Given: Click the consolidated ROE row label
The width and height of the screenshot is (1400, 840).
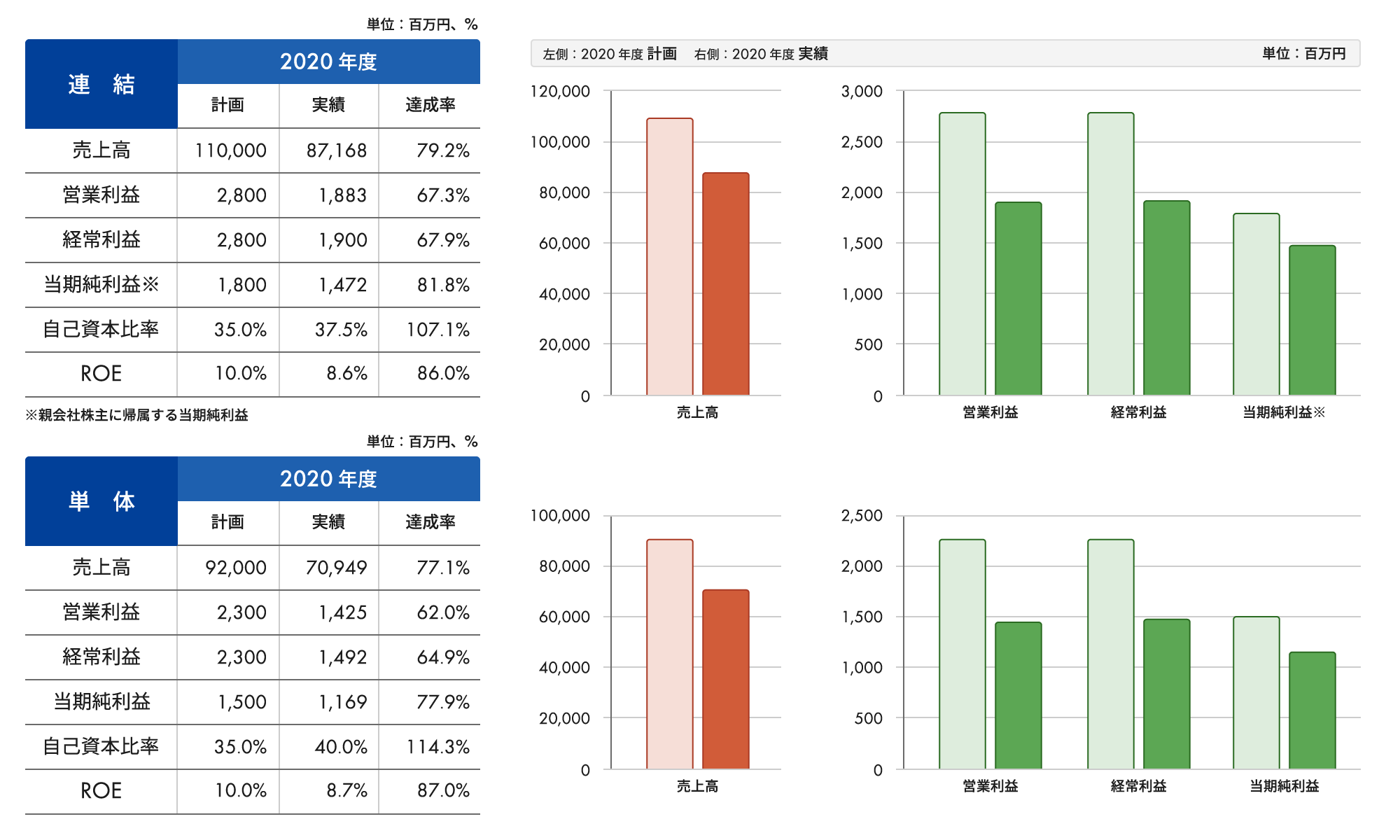Looking at the screenshot, I should pyautogui.click(x=101, y=374).
